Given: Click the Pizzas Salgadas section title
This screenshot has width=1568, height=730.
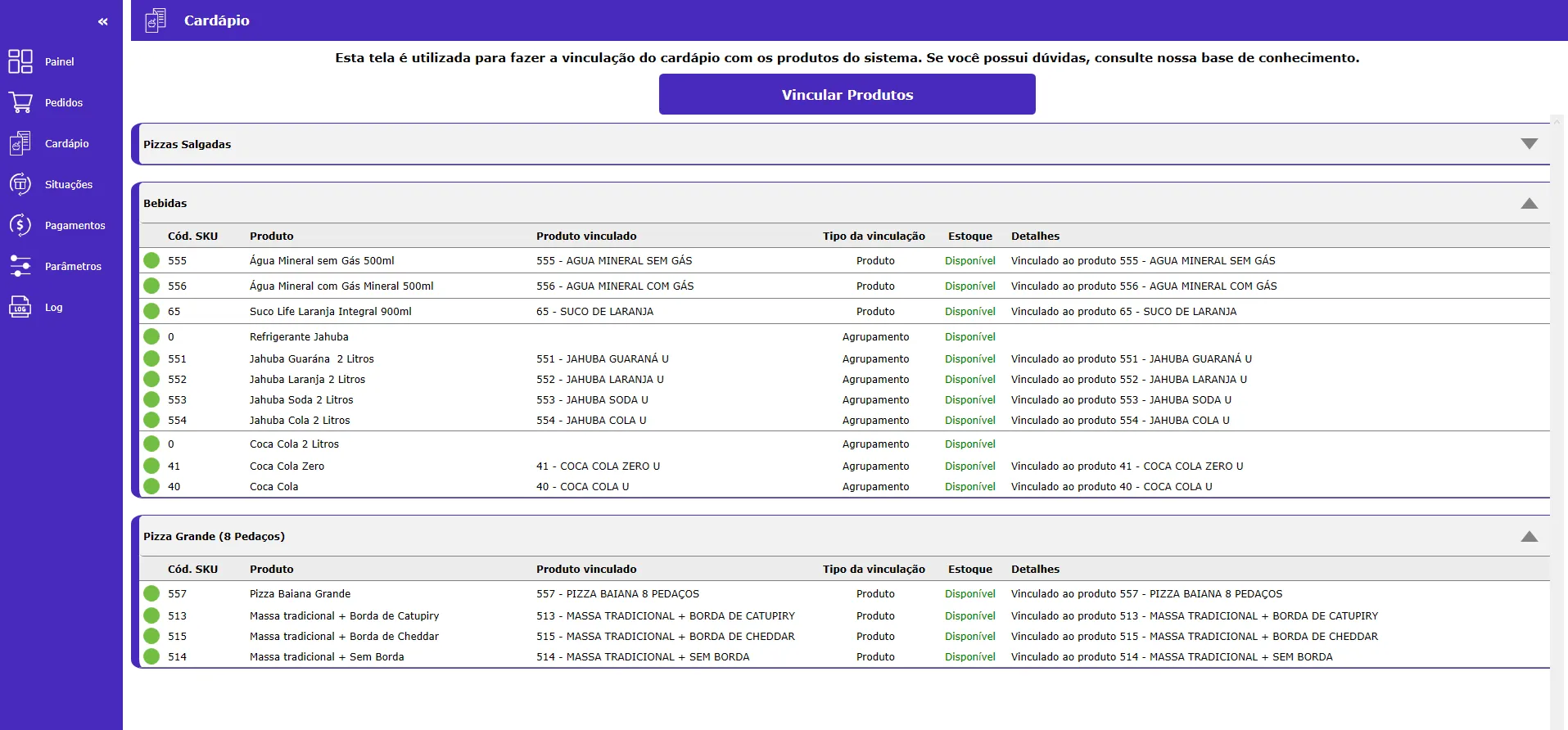Looking at the screenshot, I should 187,144.
